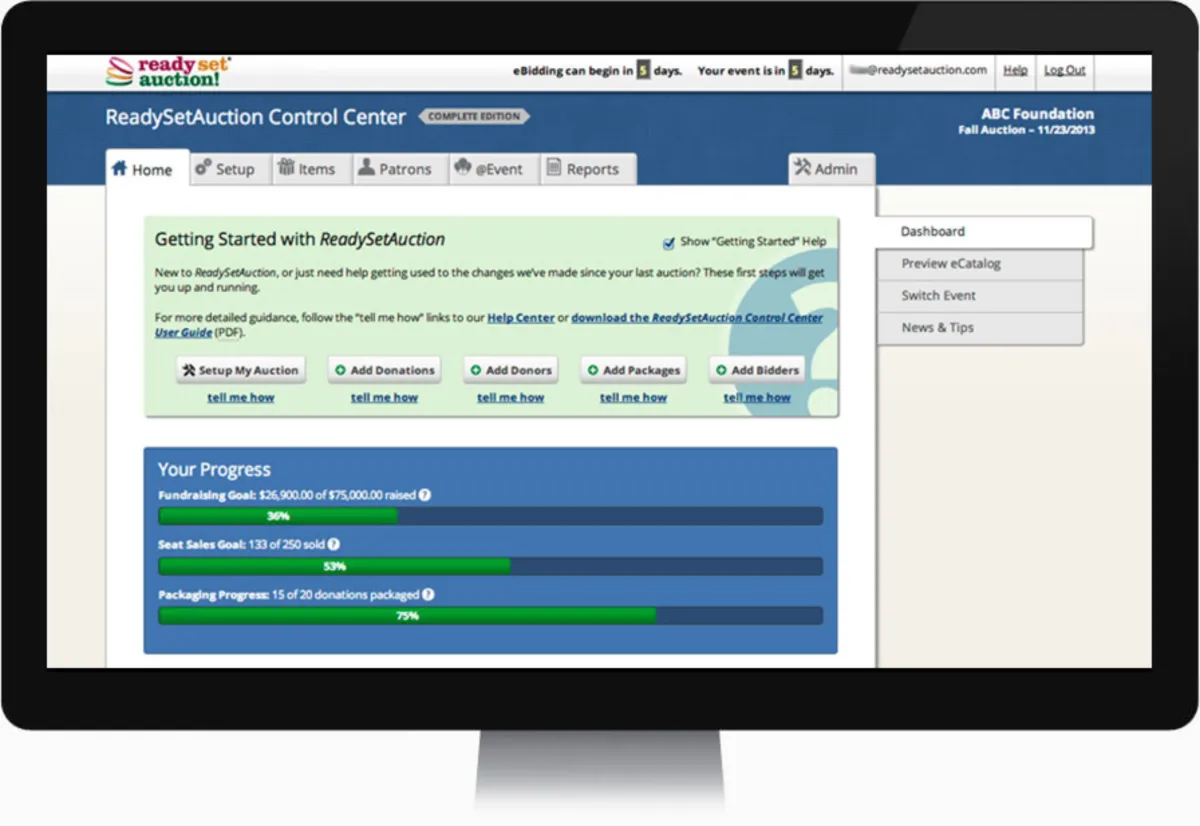Click the house icon on Home tab

120,168
